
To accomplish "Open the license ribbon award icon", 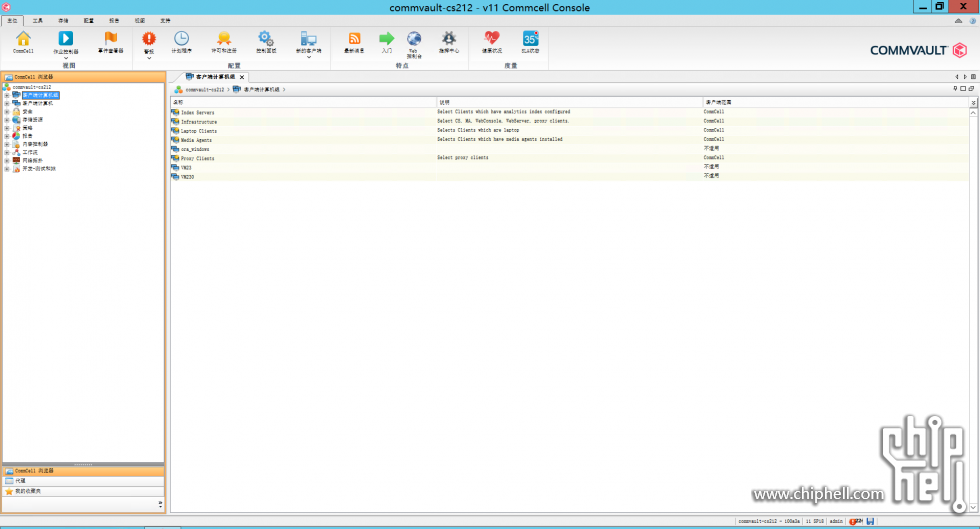I will point(224,39).
